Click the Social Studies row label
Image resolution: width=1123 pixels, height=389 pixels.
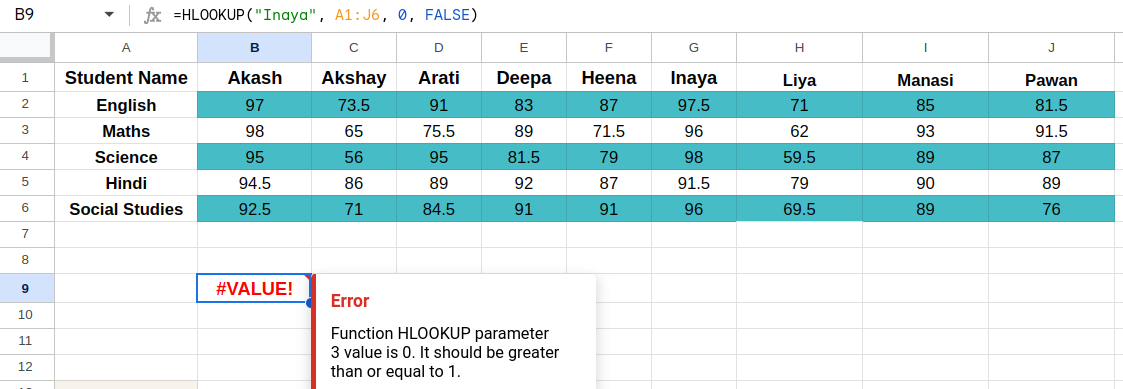[x=126, y=209]
